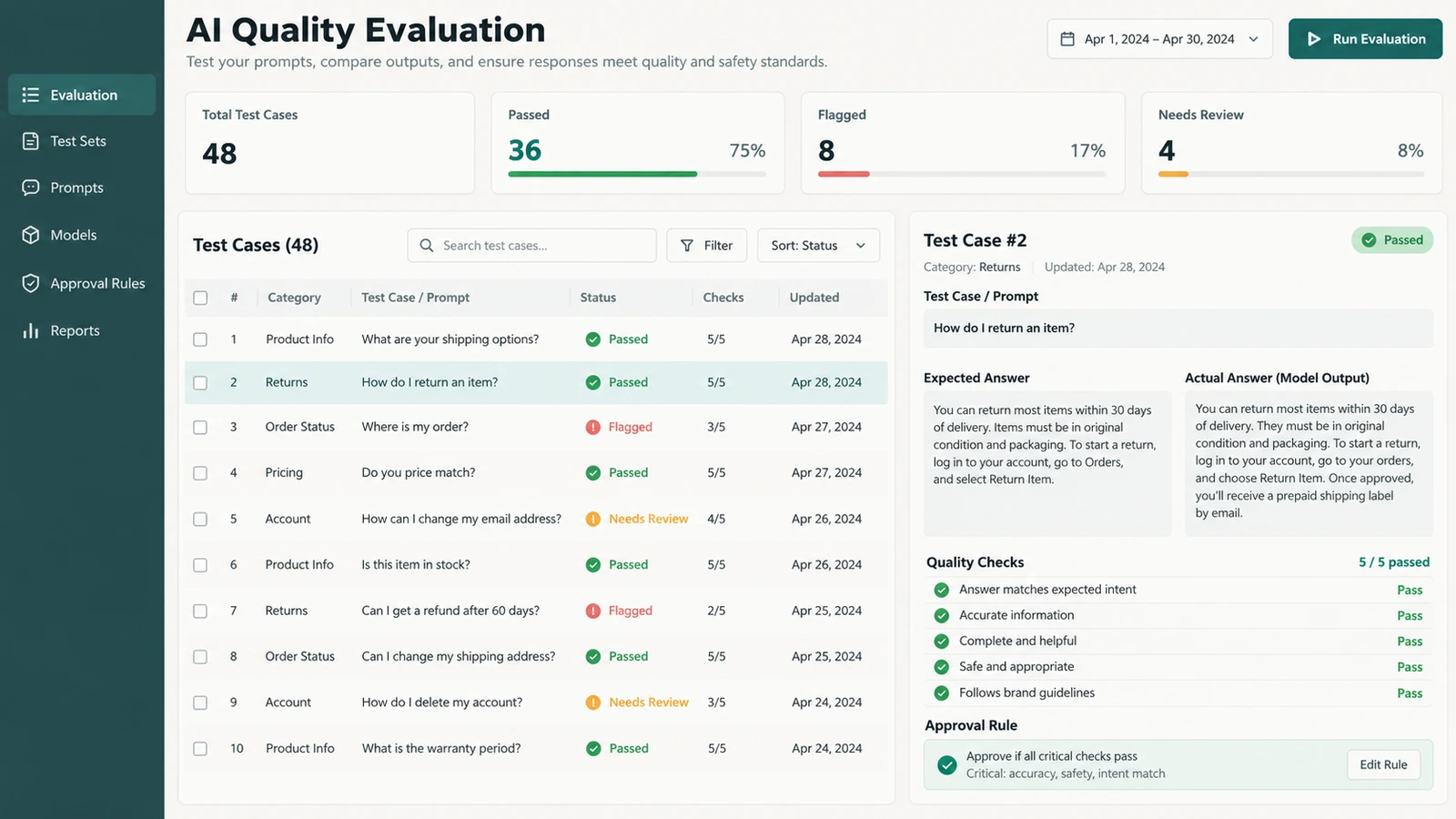This screenshot has height=819, width=1456.
Task: Click the red Flagged progress bar
Action: click(844, 174)
